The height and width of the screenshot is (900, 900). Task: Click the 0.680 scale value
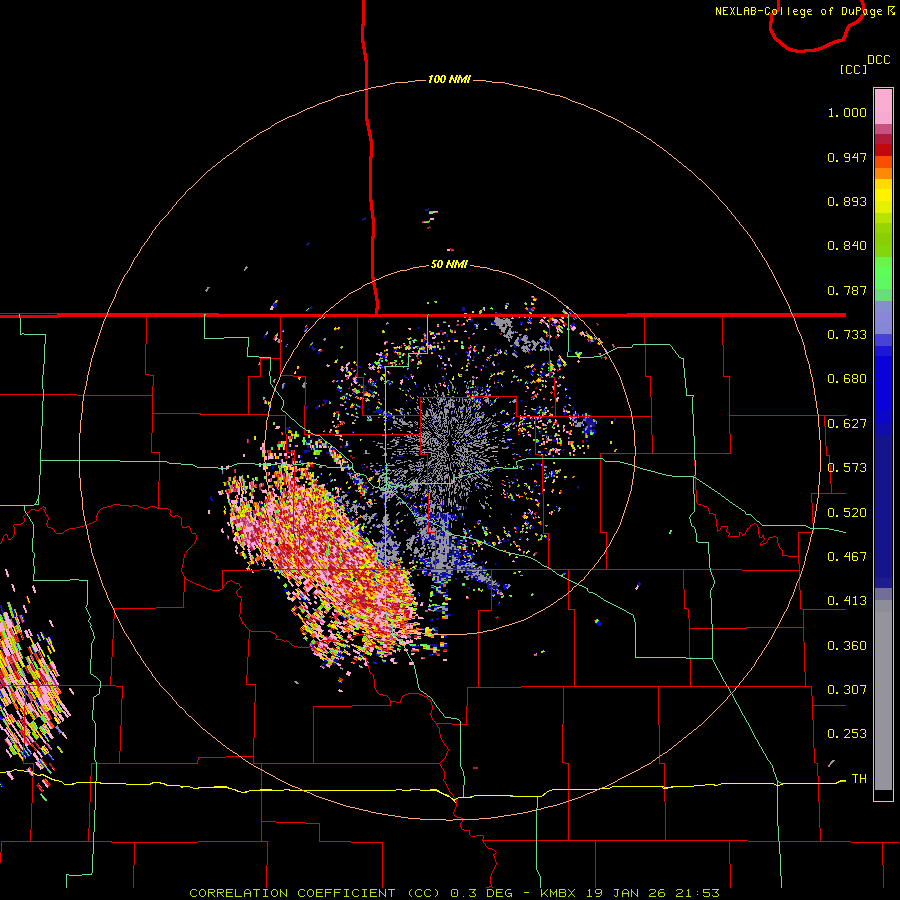(x=847, y=379)
